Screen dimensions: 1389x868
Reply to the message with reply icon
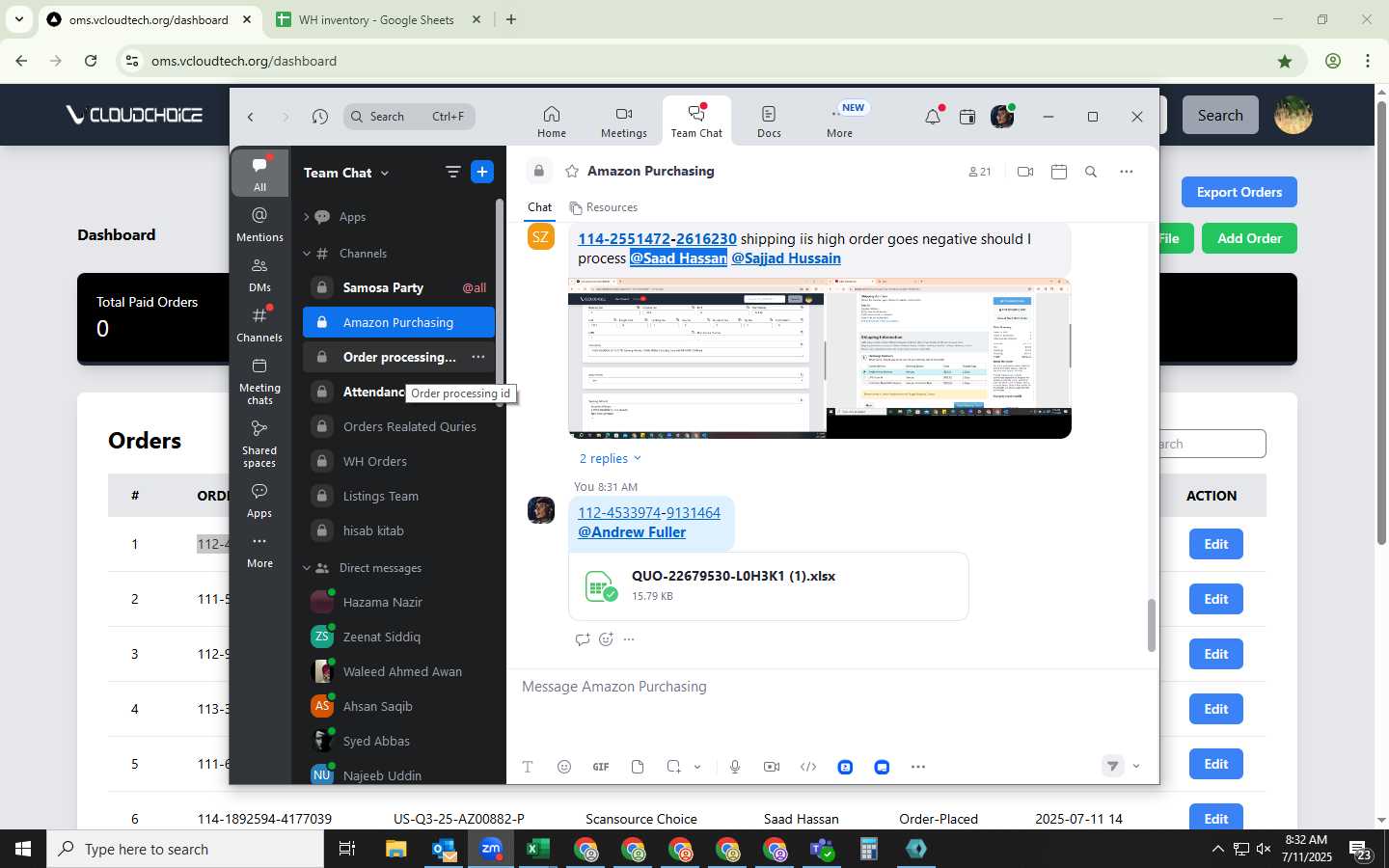coord(582,638)
